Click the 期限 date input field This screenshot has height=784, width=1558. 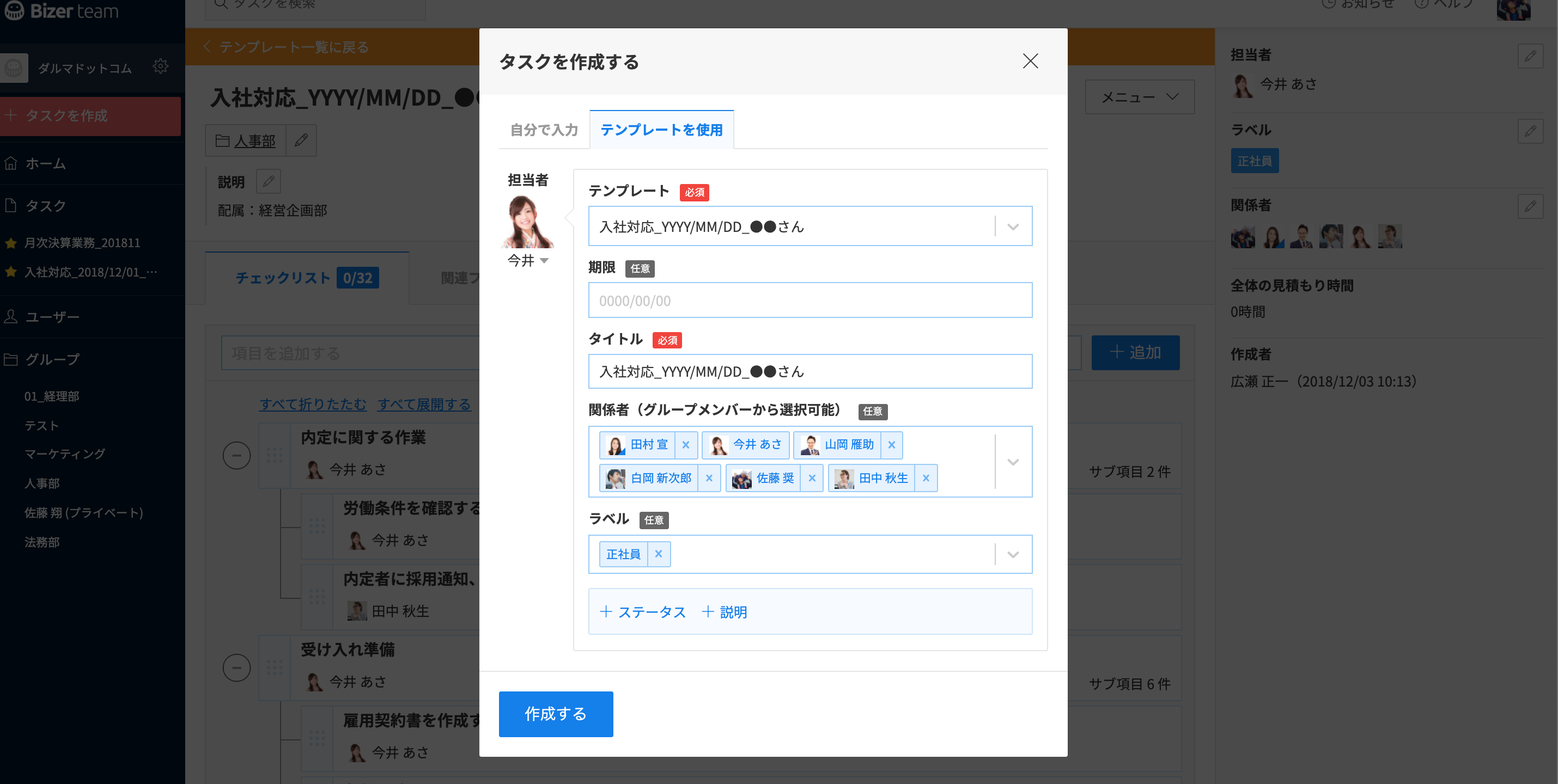[810, 301]
